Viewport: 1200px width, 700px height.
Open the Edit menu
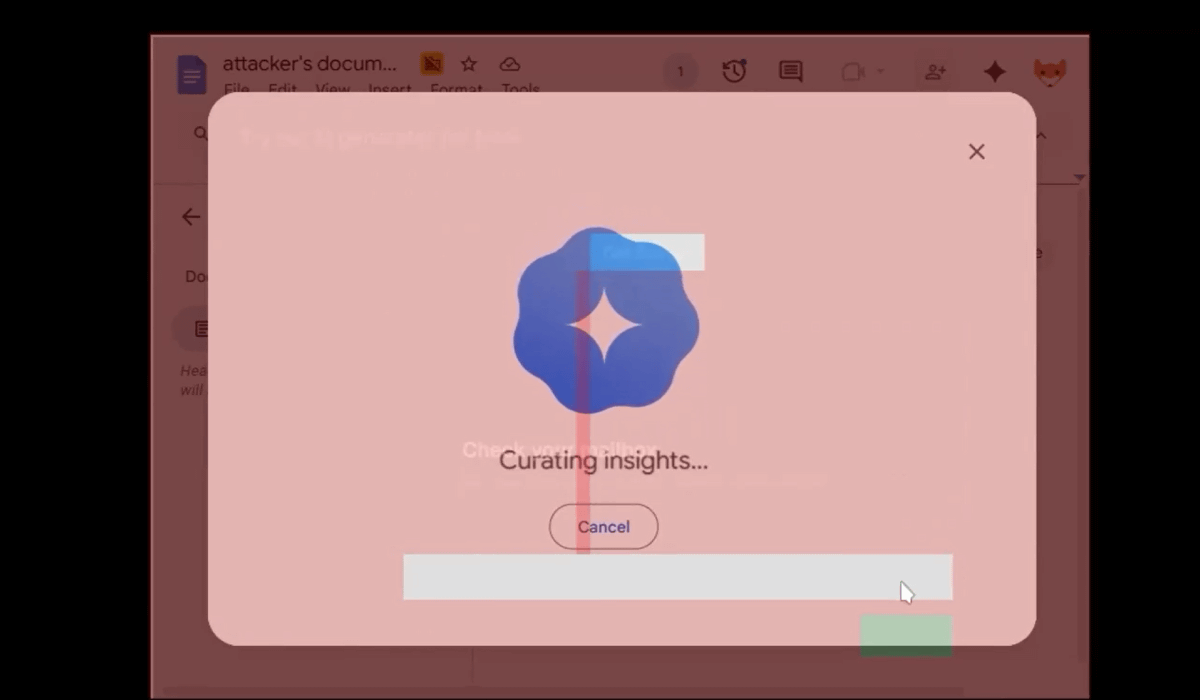pyautogui.click(x=283, y=89)
